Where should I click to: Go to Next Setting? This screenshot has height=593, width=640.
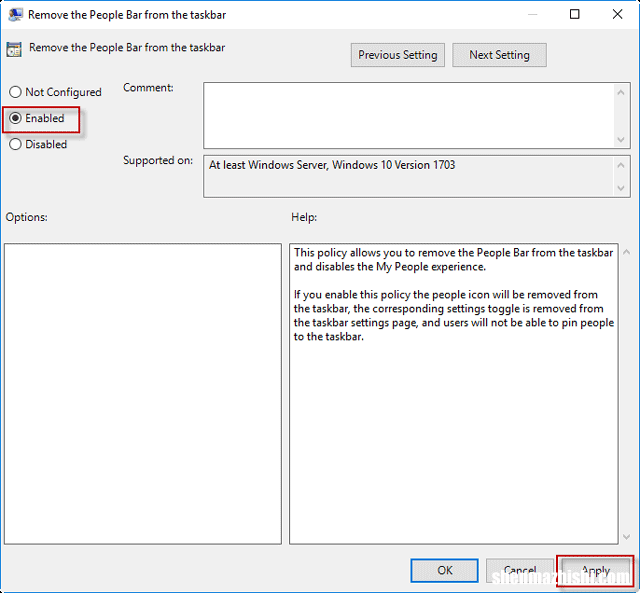(499, 55)
